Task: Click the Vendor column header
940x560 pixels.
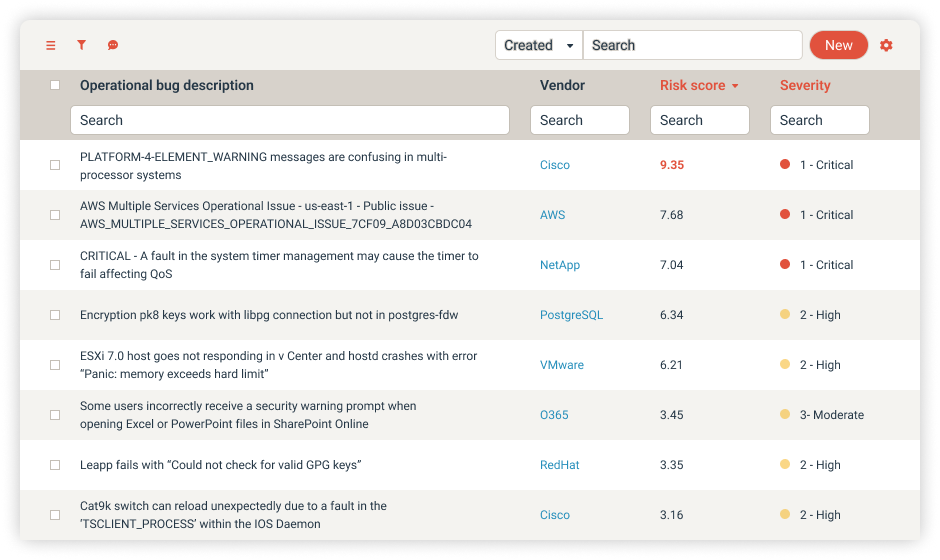Action: 562,85
